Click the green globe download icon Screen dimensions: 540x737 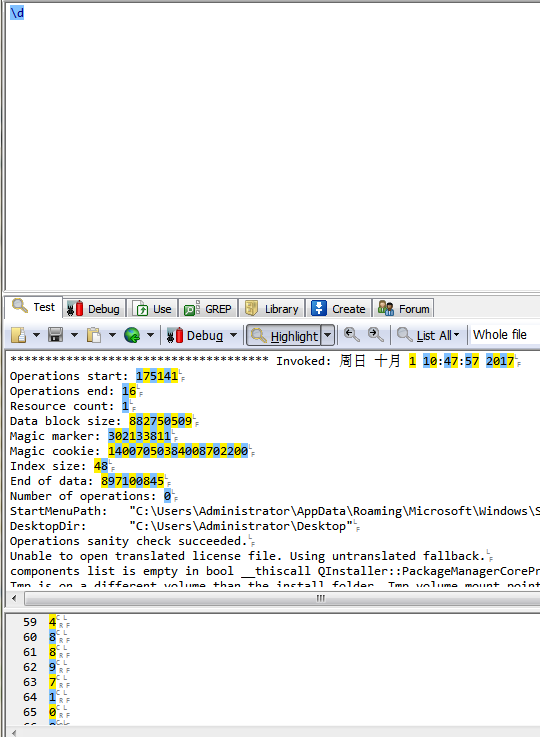point(132,335)
